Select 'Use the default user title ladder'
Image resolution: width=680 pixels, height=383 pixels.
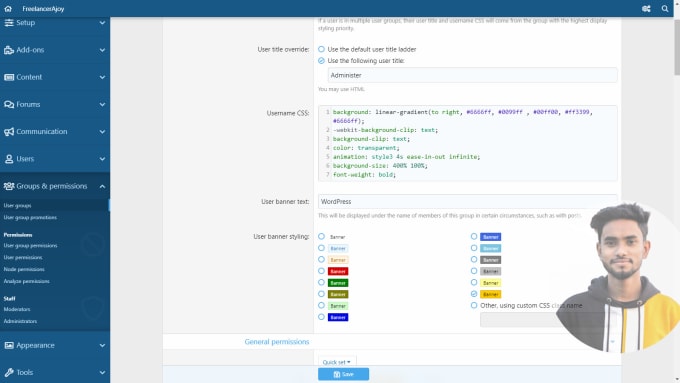(x=321, y=49)
